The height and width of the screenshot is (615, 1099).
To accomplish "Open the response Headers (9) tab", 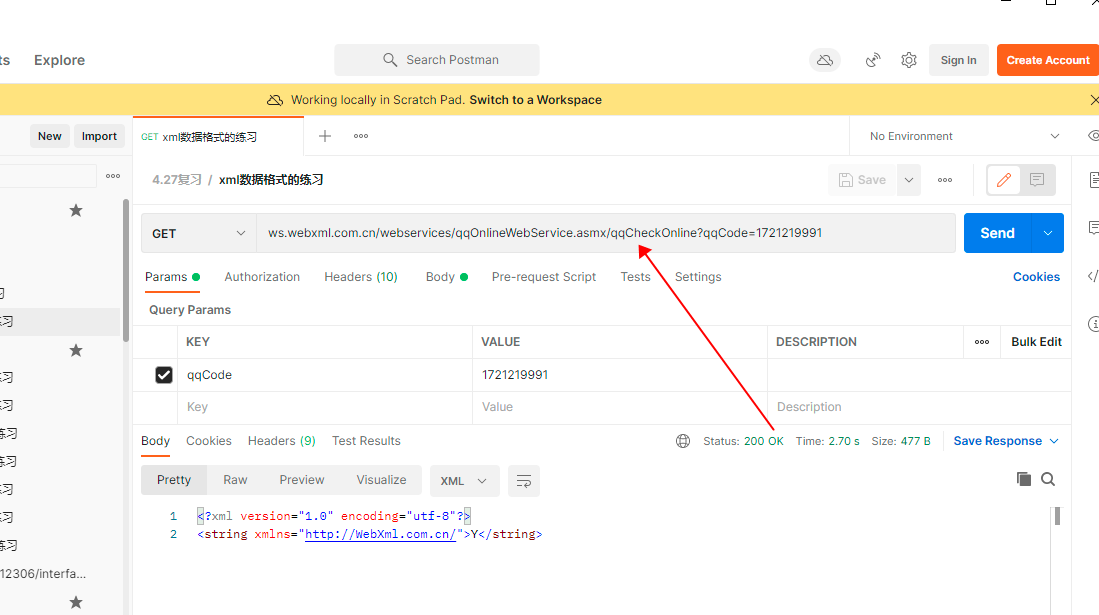I will (x=282, y=441).
